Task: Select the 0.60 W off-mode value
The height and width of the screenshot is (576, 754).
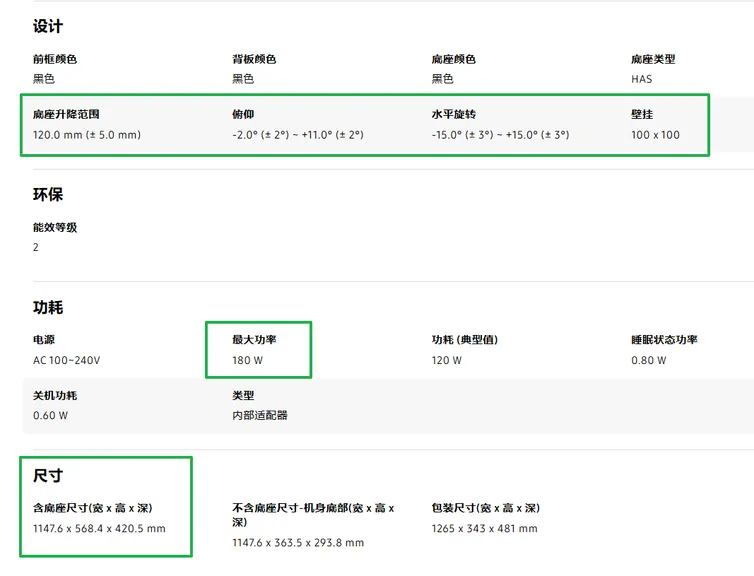Action: pos(50,415)
